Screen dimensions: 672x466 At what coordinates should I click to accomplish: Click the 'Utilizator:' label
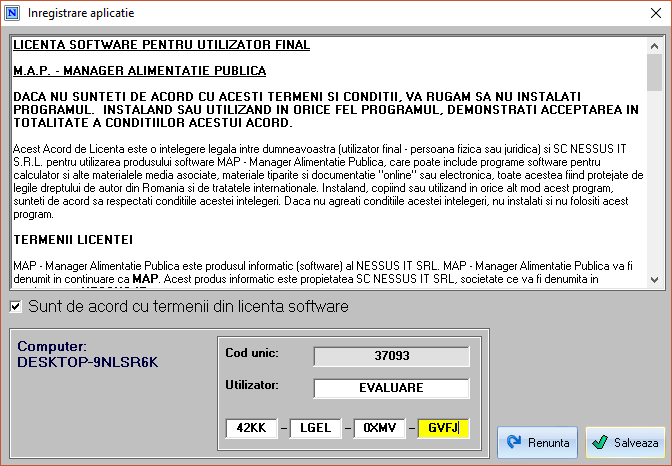pos(252,385)
